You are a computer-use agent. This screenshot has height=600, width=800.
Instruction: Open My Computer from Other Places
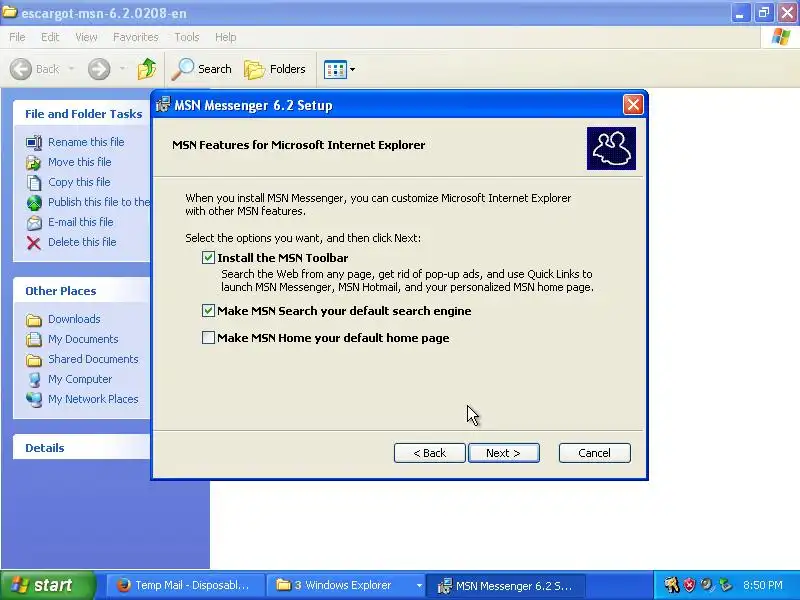coord(80,379)
